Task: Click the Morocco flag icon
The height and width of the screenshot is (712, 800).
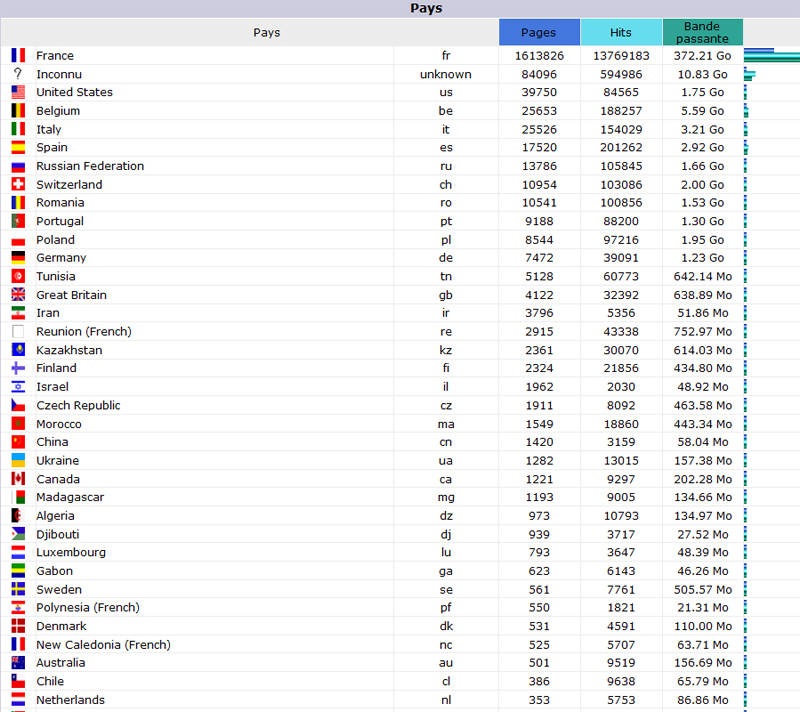Action: pos(18,423)
